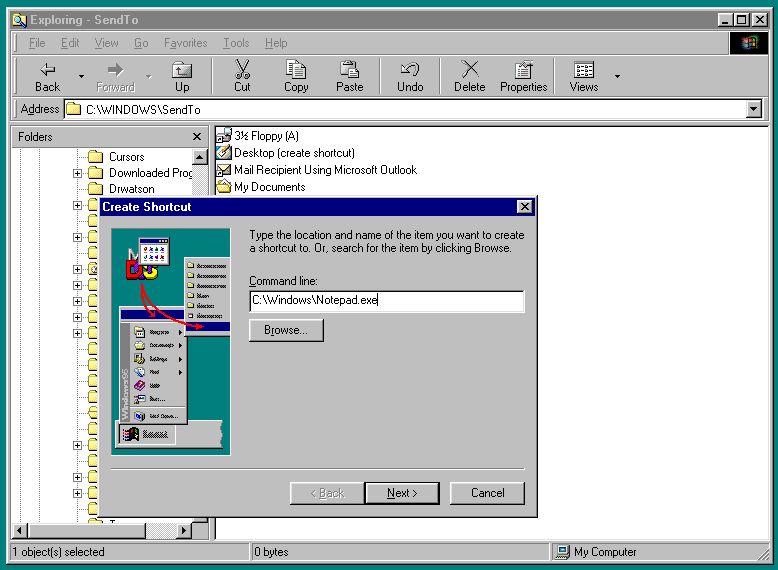Open the Go menu
Screen dimensions: 778x570
click(141, 43)
